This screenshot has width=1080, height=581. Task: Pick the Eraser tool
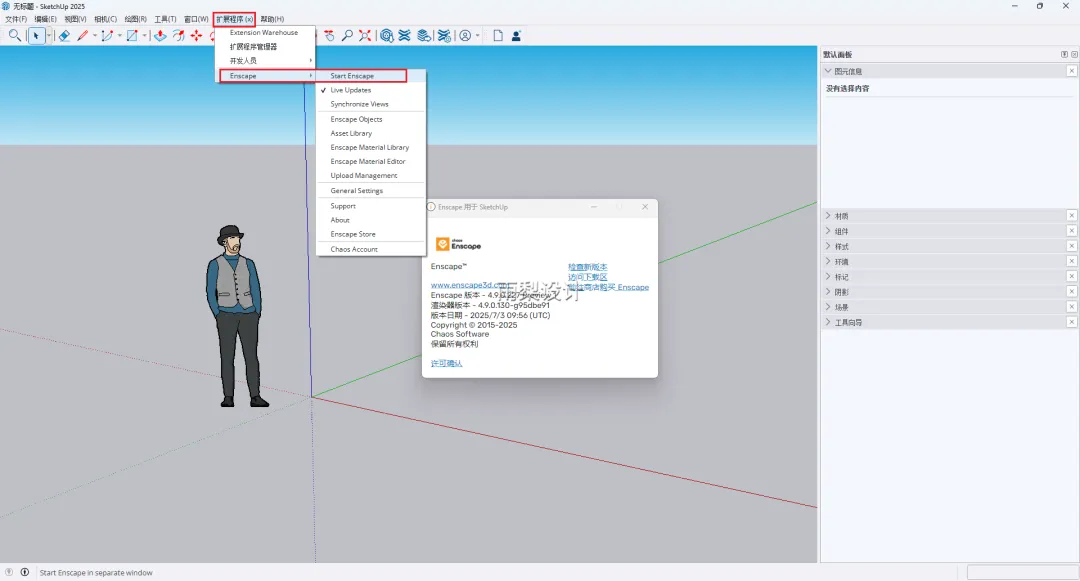(64, 35)
